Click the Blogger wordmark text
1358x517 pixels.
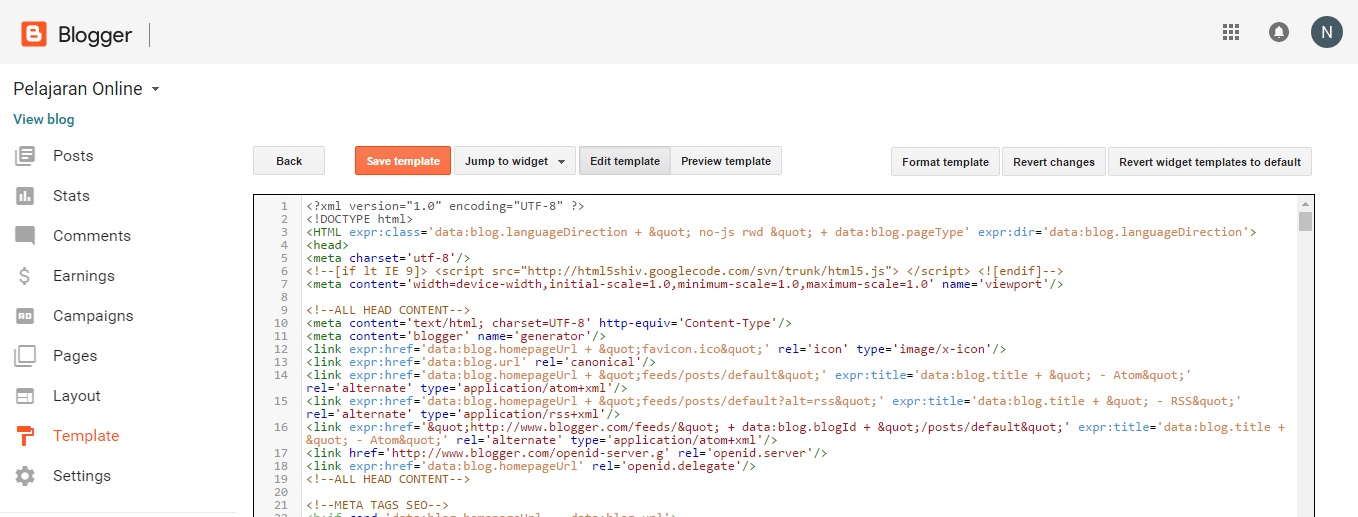(x=95, y=35)
